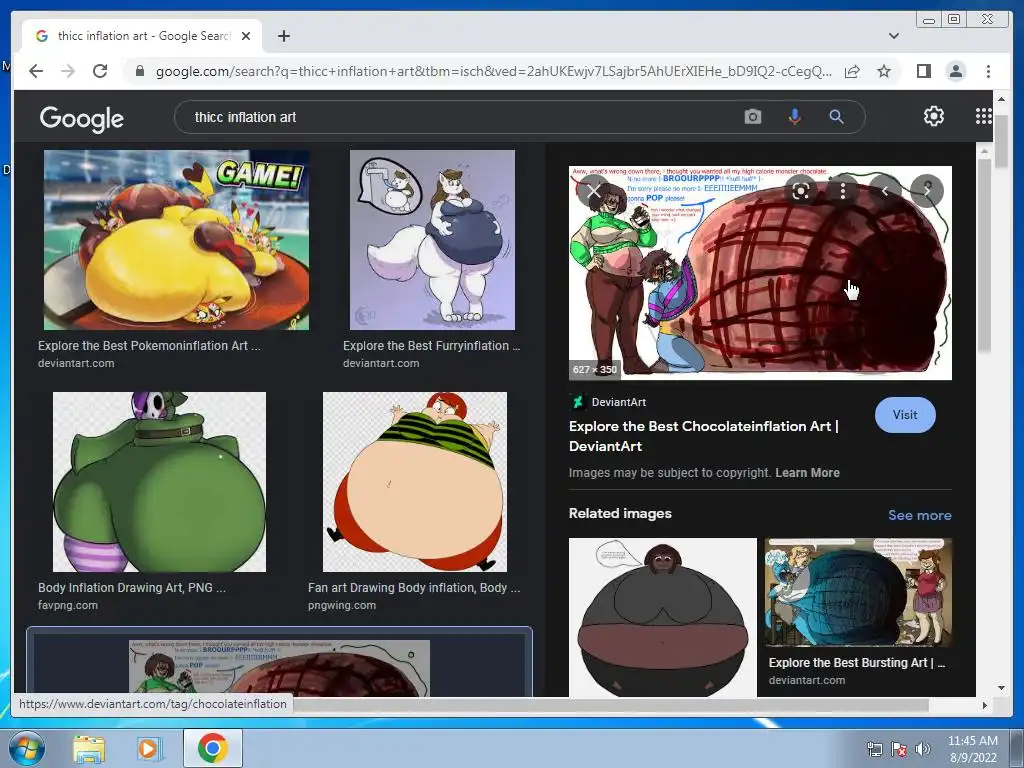Open a new browser tab
The image size is (1024, 768).
[283, 36]
